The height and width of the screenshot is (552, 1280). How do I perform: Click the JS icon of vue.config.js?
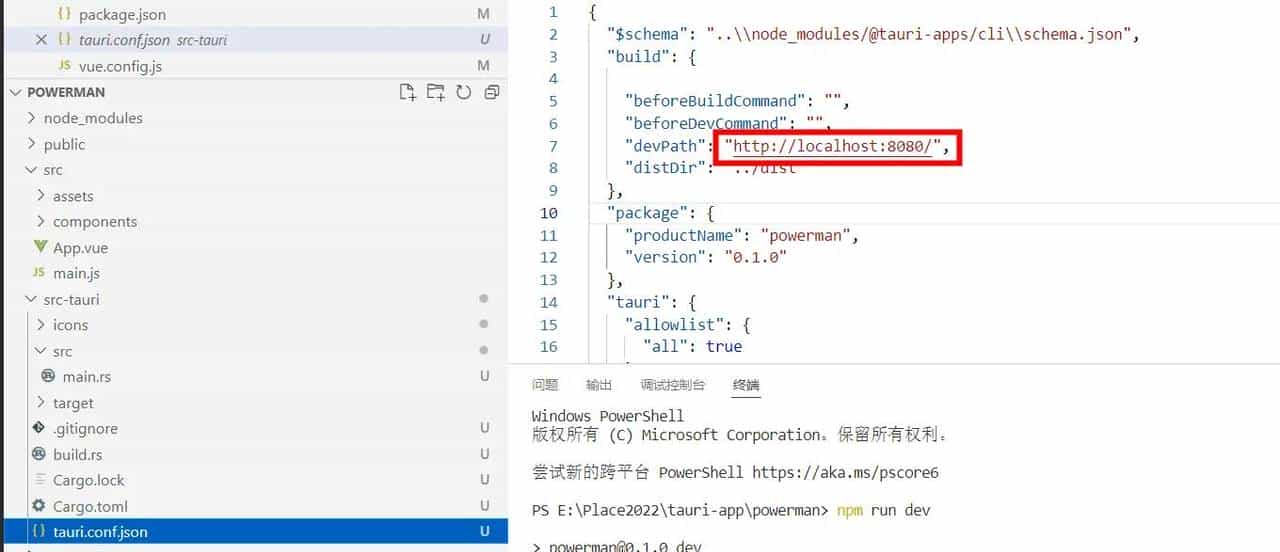[65, 66]
